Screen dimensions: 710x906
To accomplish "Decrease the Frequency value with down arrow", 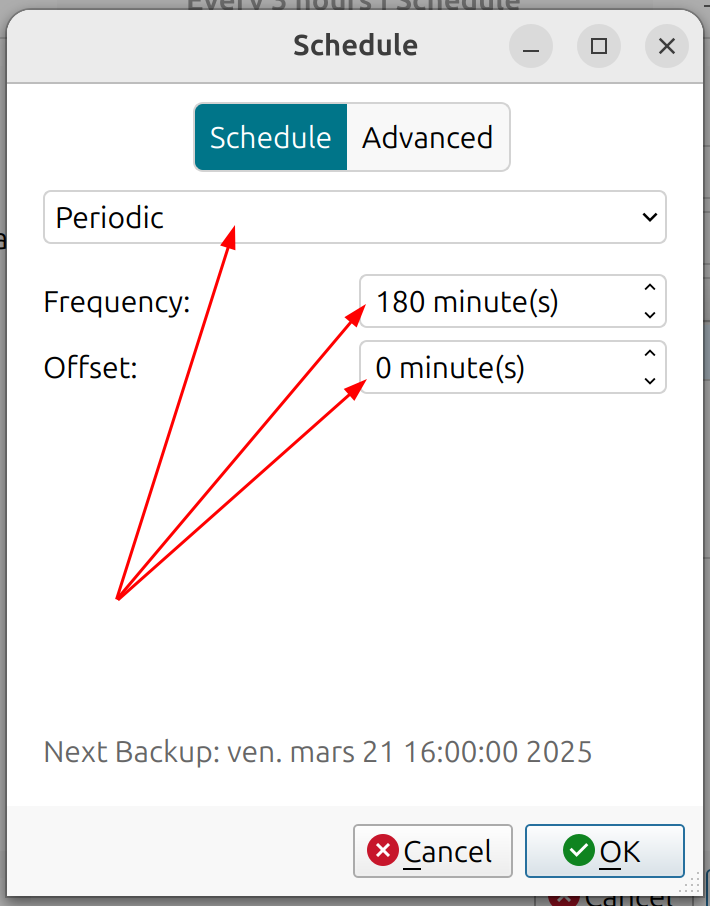I will pyautogui.click(x=649, y=314).
